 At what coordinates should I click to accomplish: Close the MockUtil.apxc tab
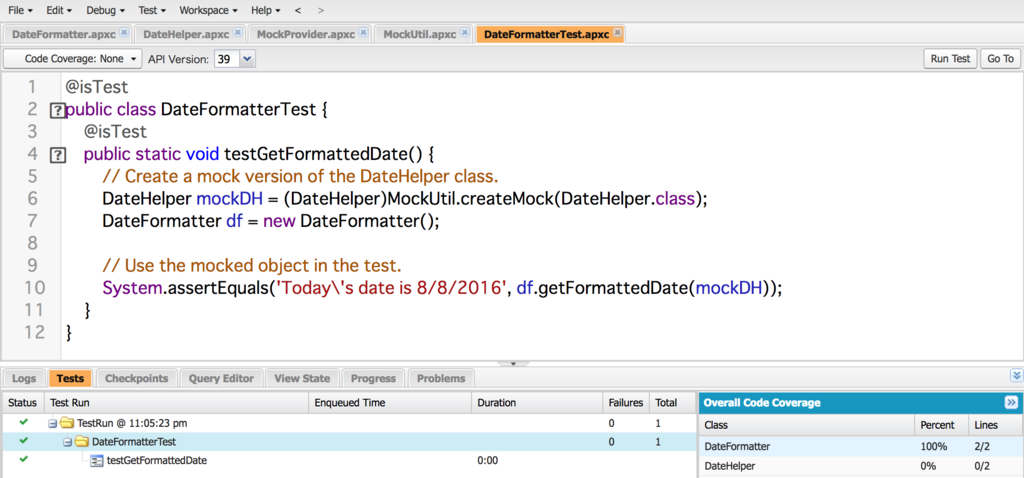pos(464,32)
